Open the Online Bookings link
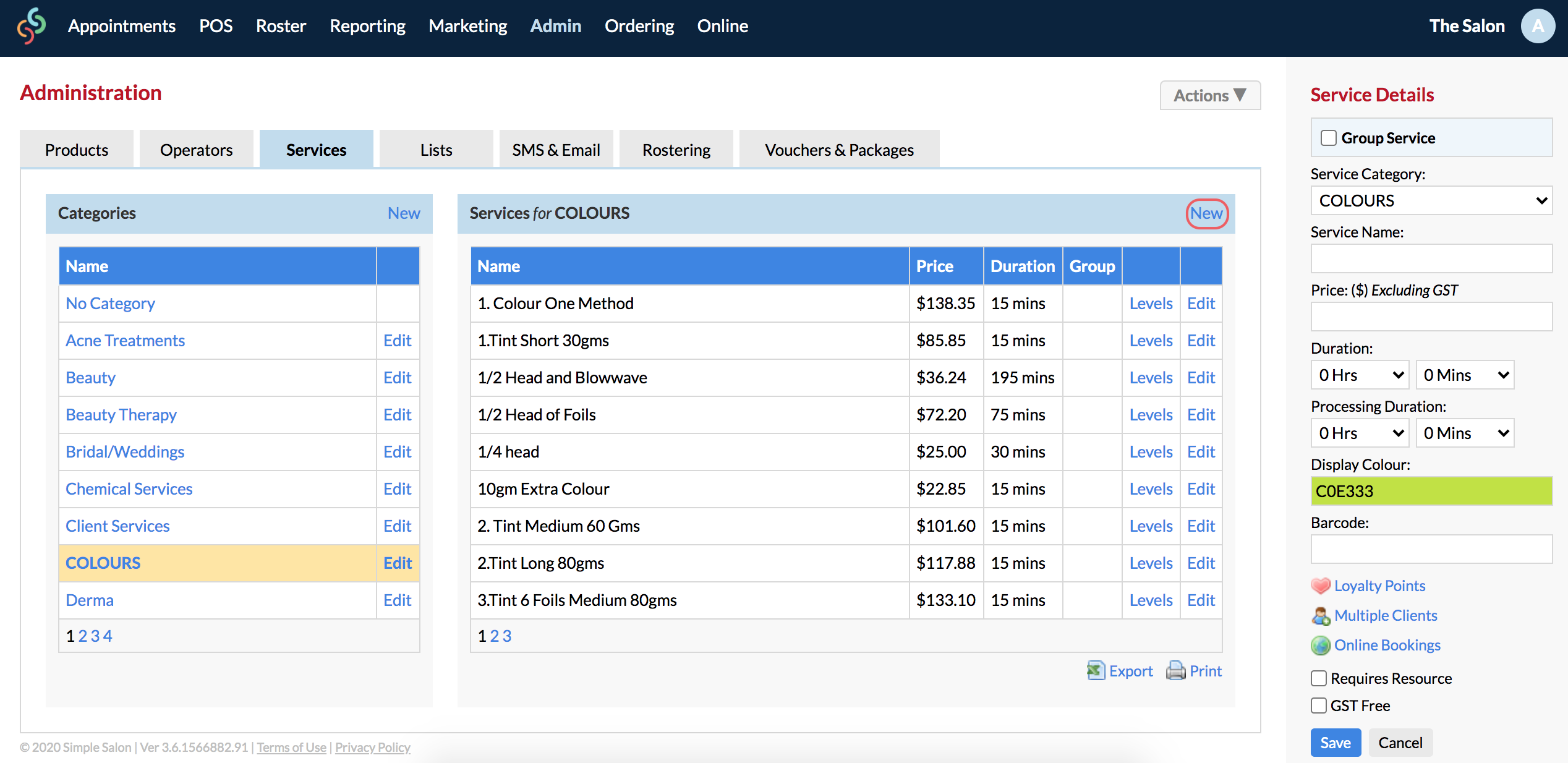 point(1387,645)
